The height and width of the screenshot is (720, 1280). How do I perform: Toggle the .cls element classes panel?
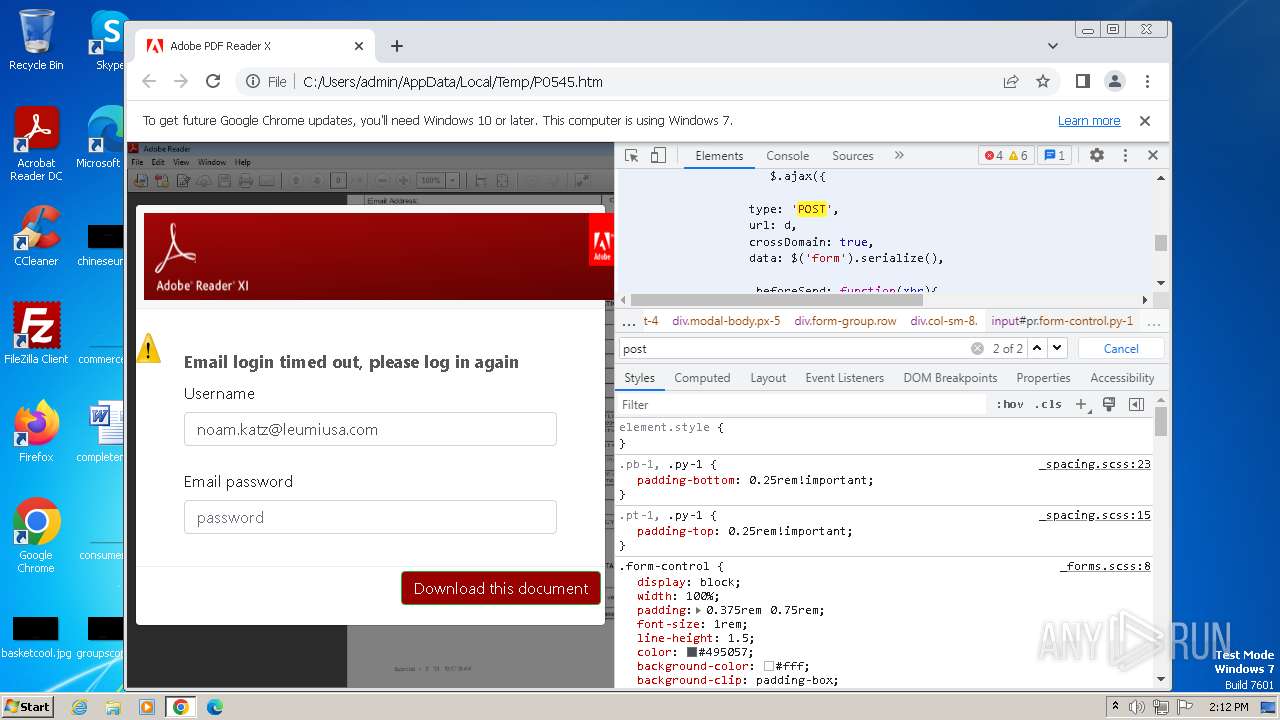tap(1049, 404)
